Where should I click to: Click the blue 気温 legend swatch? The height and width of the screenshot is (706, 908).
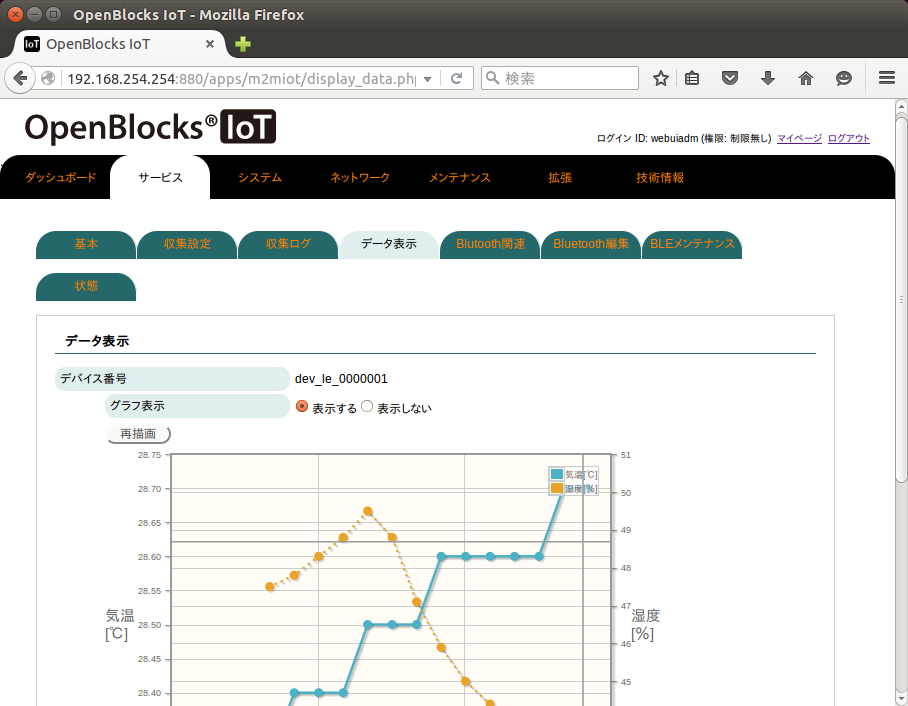pyautogui.click(x=556, y=474)
